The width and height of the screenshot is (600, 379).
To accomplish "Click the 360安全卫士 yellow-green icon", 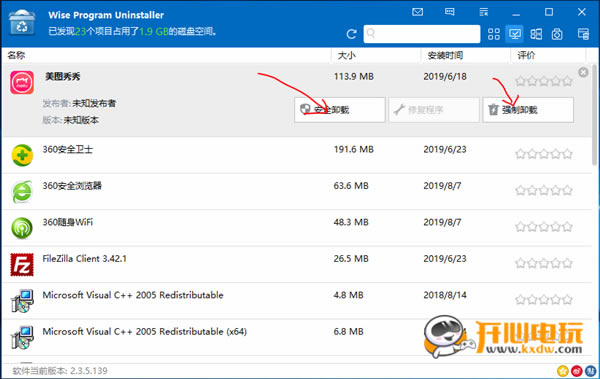I will click(22, 155).
